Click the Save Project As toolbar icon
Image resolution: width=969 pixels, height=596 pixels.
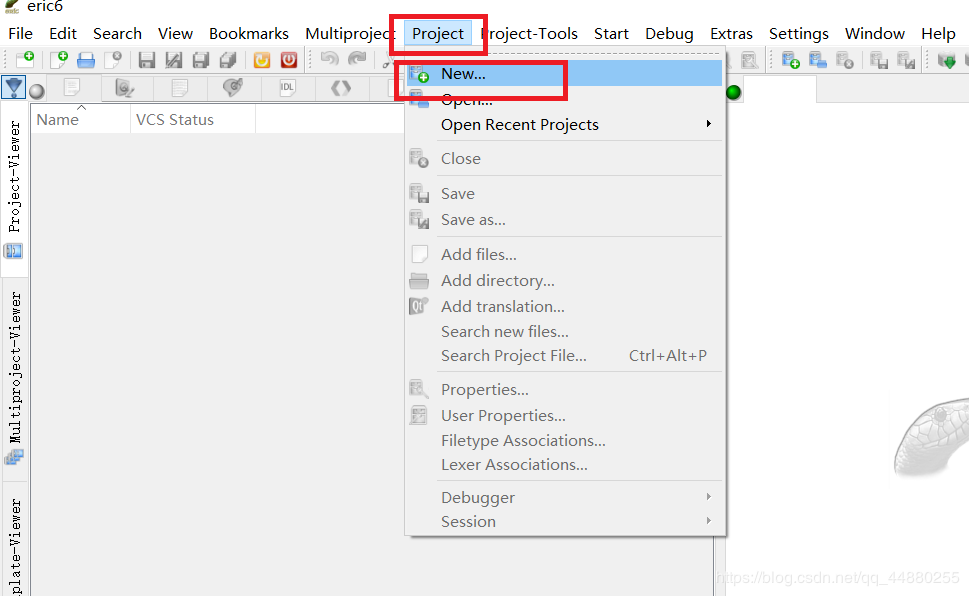906,60
